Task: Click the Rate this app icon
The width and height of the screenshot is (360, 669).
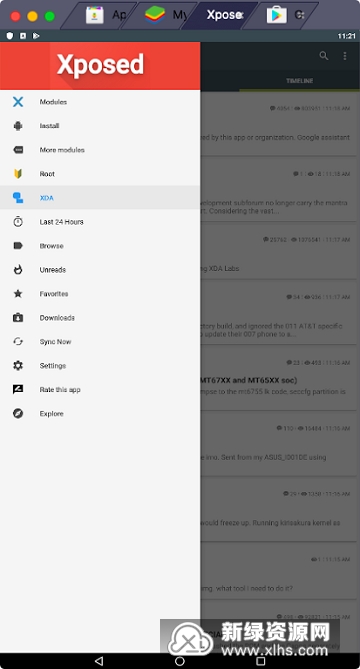Action: pyautogui.click(x=18, y=390)
